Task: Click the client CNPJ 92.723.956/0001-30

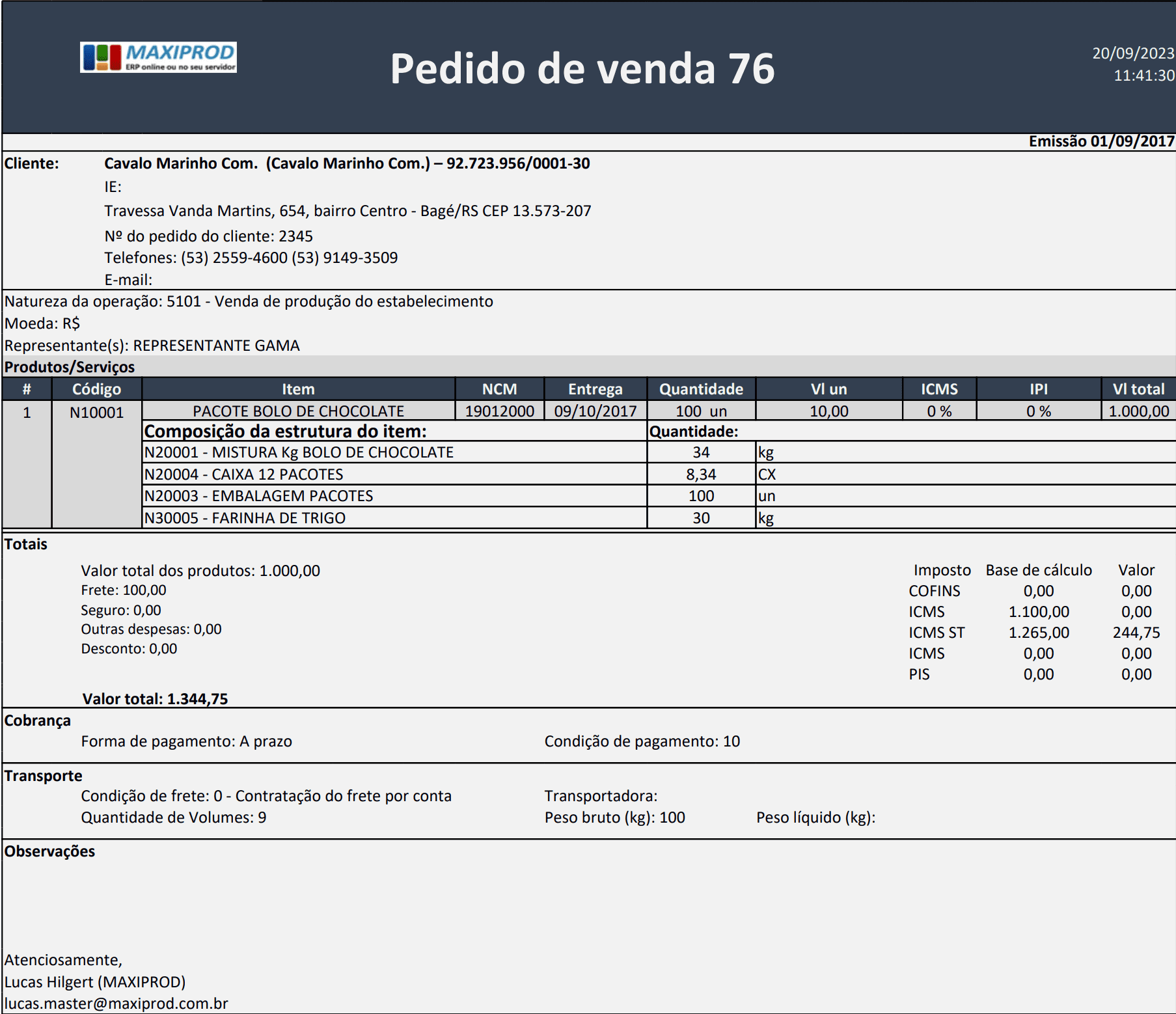Action: click(518, 163)
